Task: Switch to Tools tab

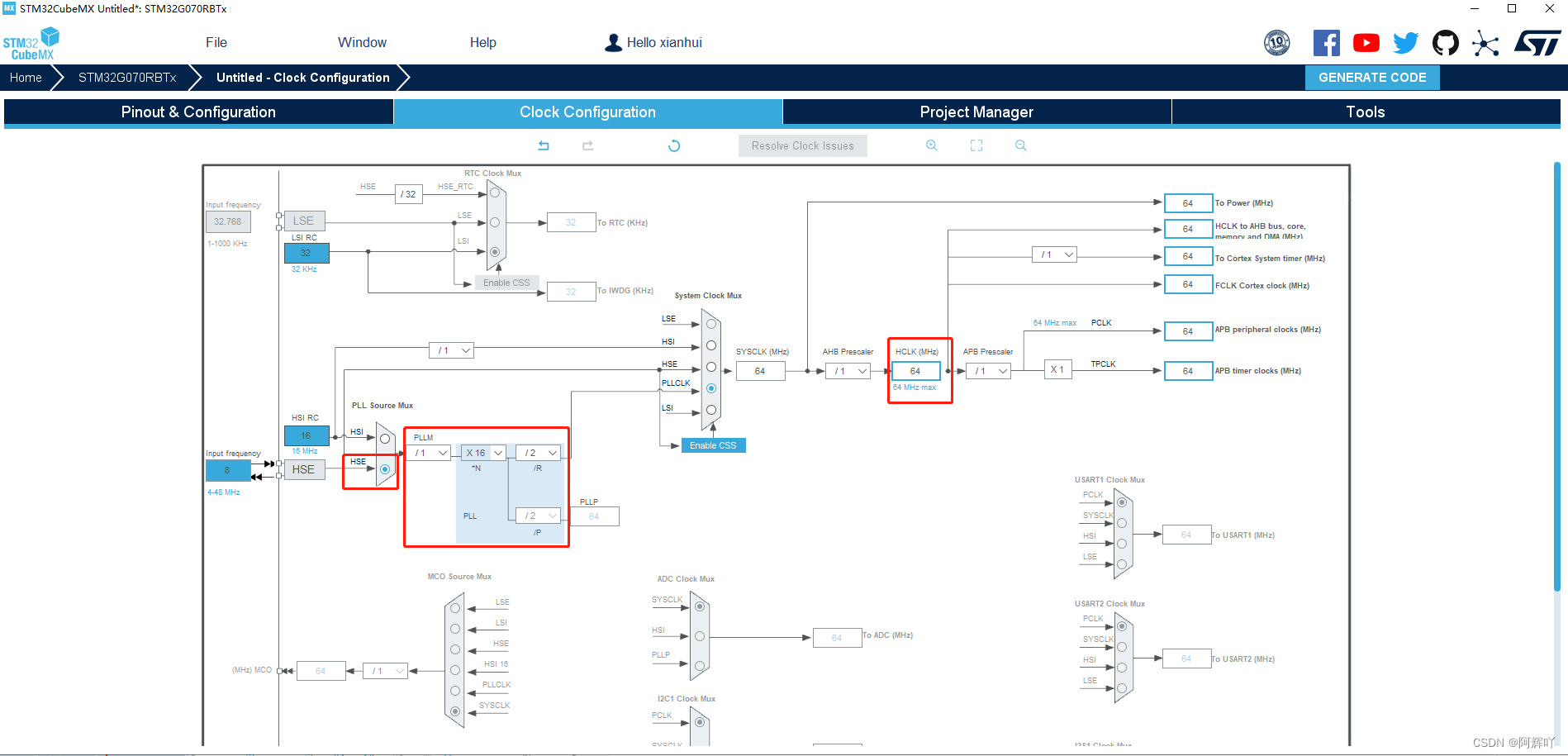Action: [x=1366, y=112]
